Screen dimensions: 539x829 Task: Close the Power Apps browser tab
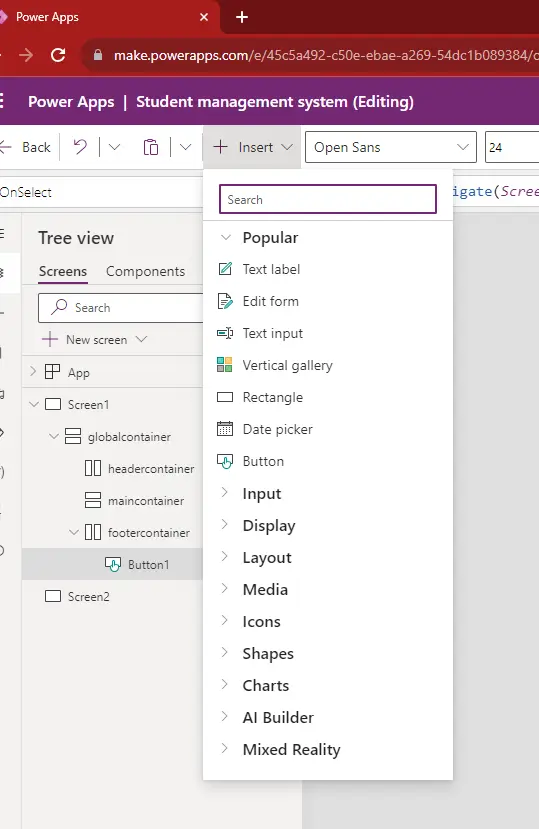point(204,17)
